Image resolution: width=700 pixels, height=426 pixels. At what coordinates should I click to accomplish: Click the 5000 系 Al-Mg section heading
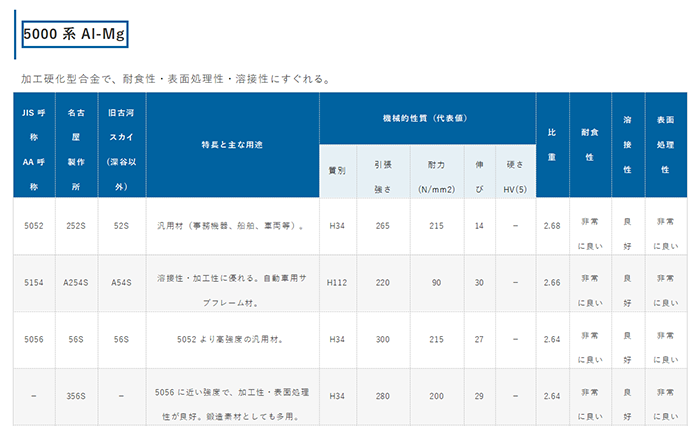tap(76, 33)
